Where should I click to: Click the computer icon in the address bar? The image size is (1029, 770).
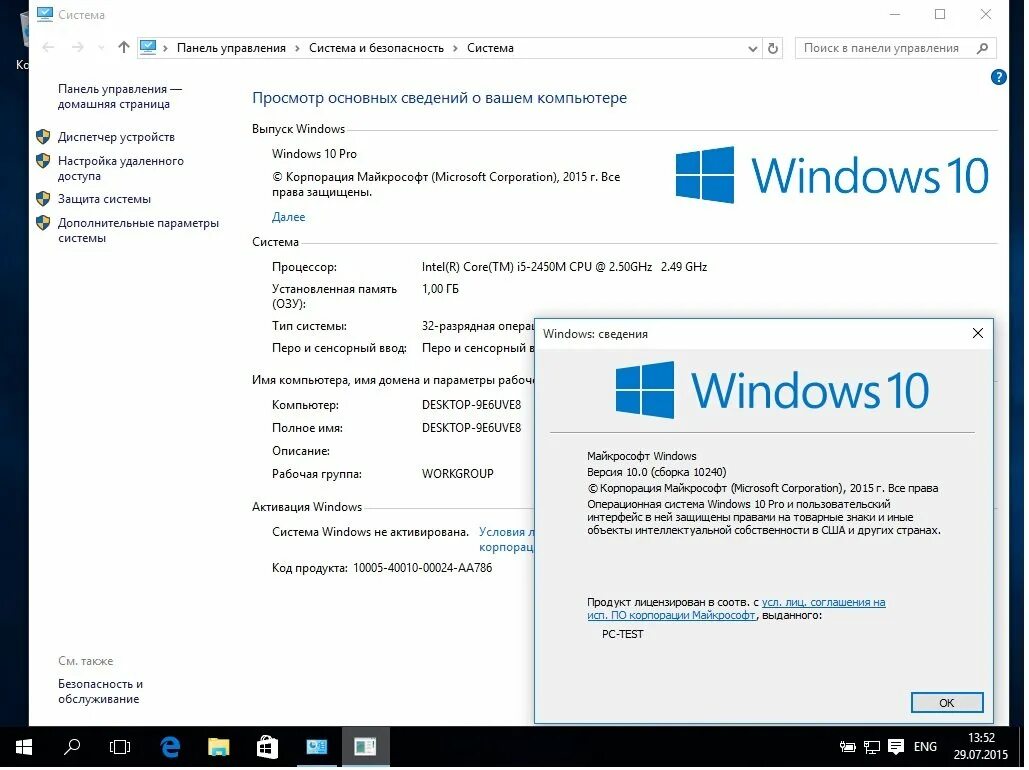[x=148, y=47]
